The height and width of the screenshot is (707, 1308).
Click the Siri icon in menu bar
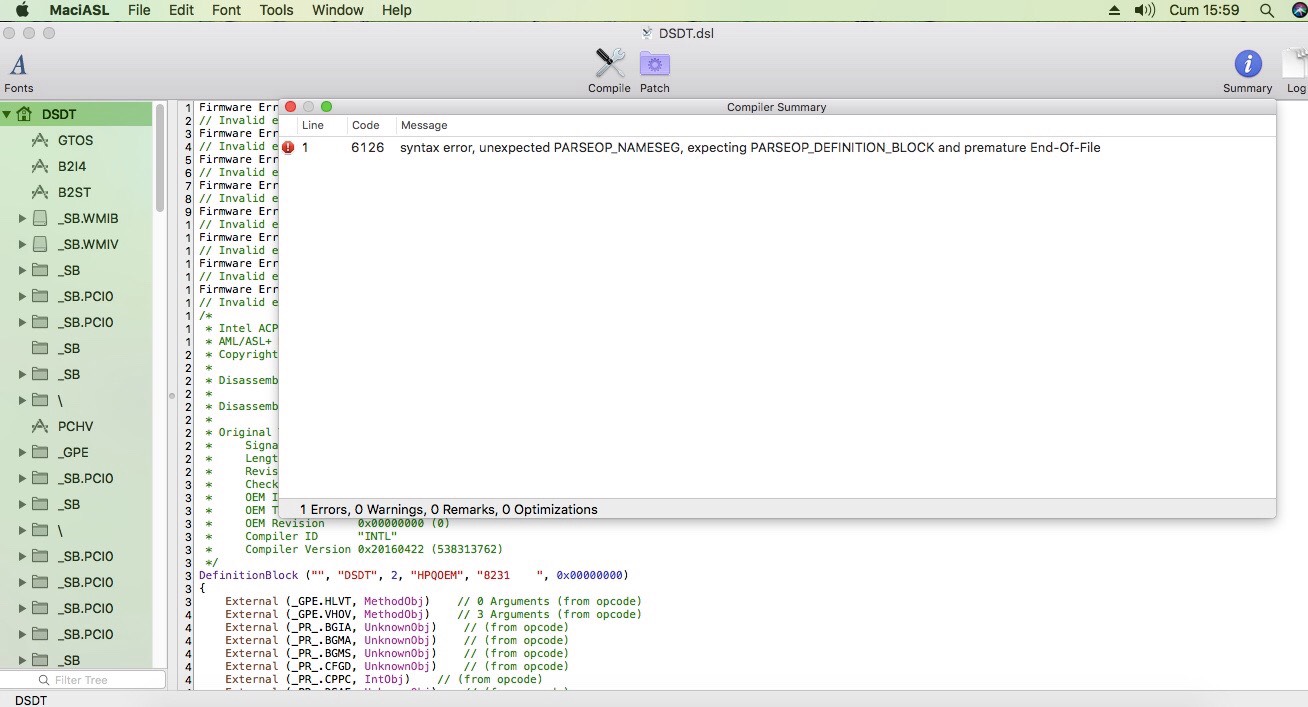click(x=1298, y=10)
